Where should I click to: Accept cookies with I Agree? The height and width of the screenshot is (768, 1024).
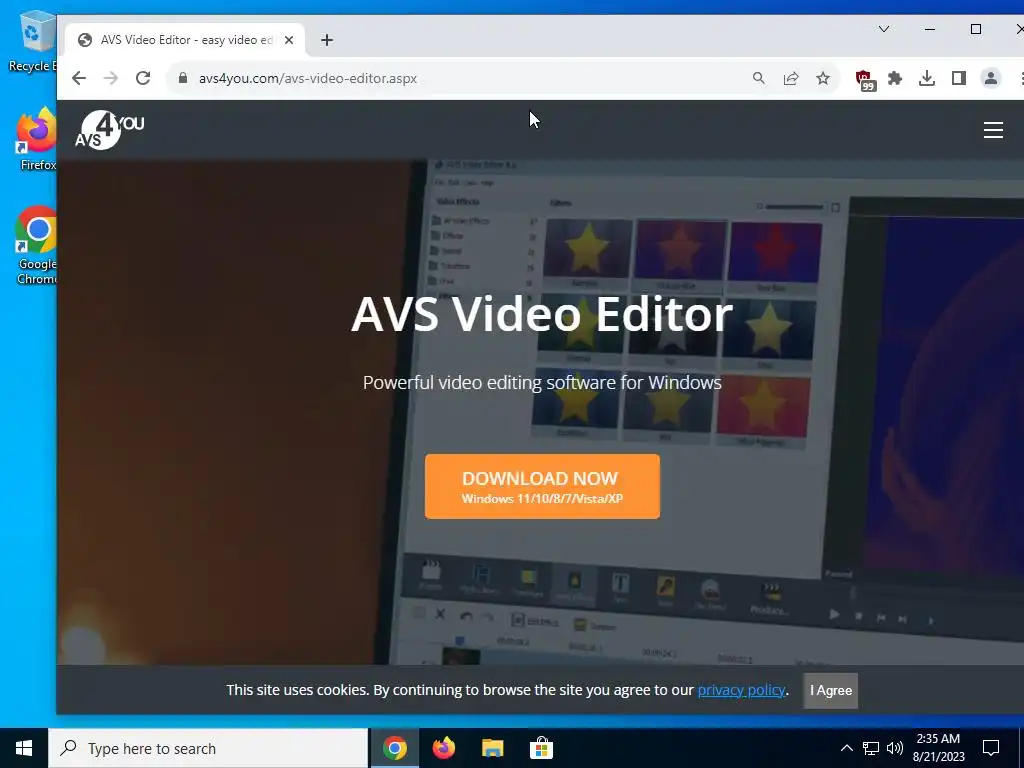click(831, 690)
